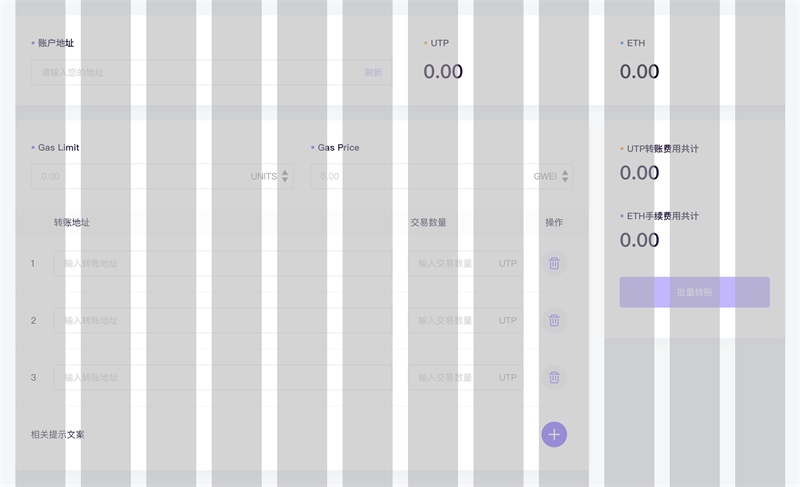Focus the Gas Limit input field
Viewport: 800px width, 487px height.
(x=162, y=176)
